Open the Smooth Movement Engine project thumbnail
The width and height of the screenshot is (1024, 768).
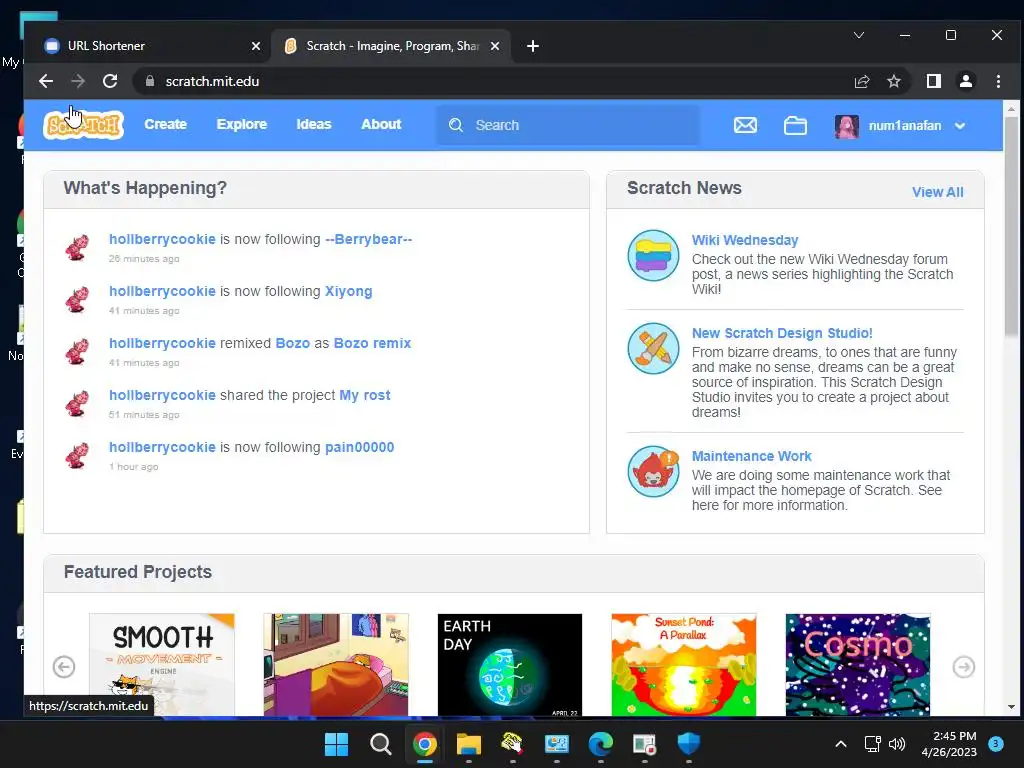pyautogui.click(x=161, y=664)
